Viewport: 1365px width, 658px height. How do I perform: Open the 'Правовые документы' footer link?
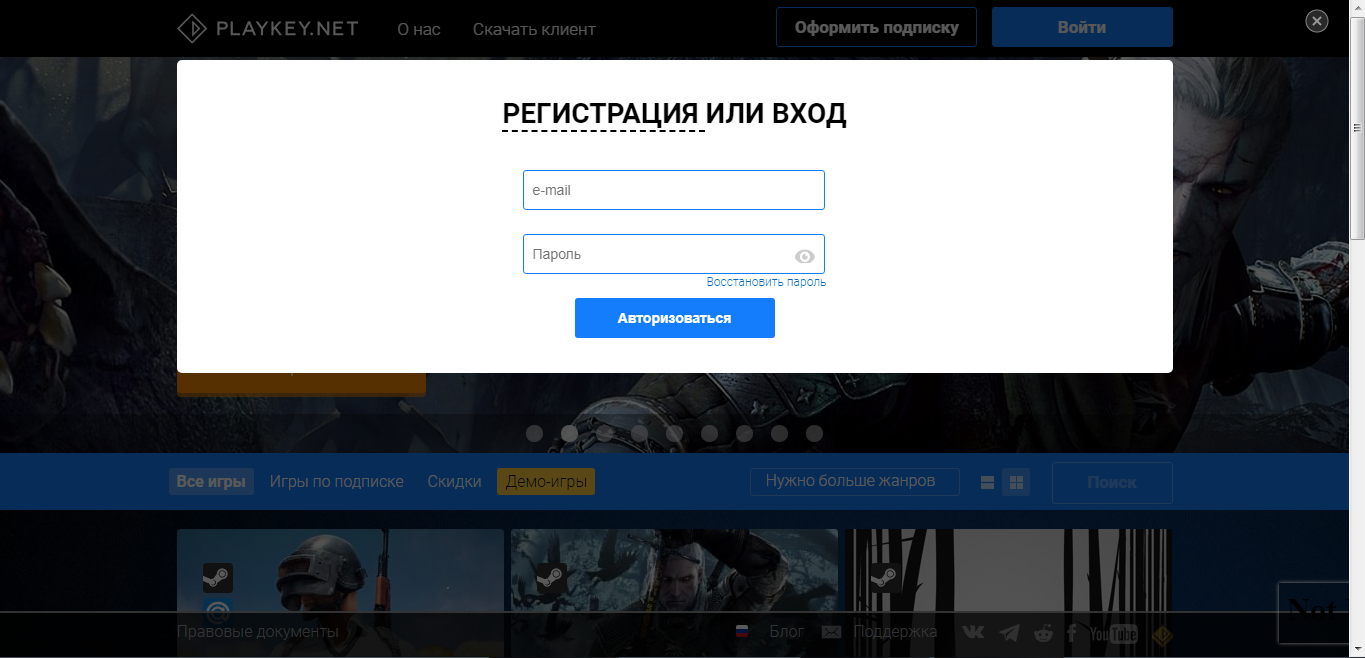point(258,632)
